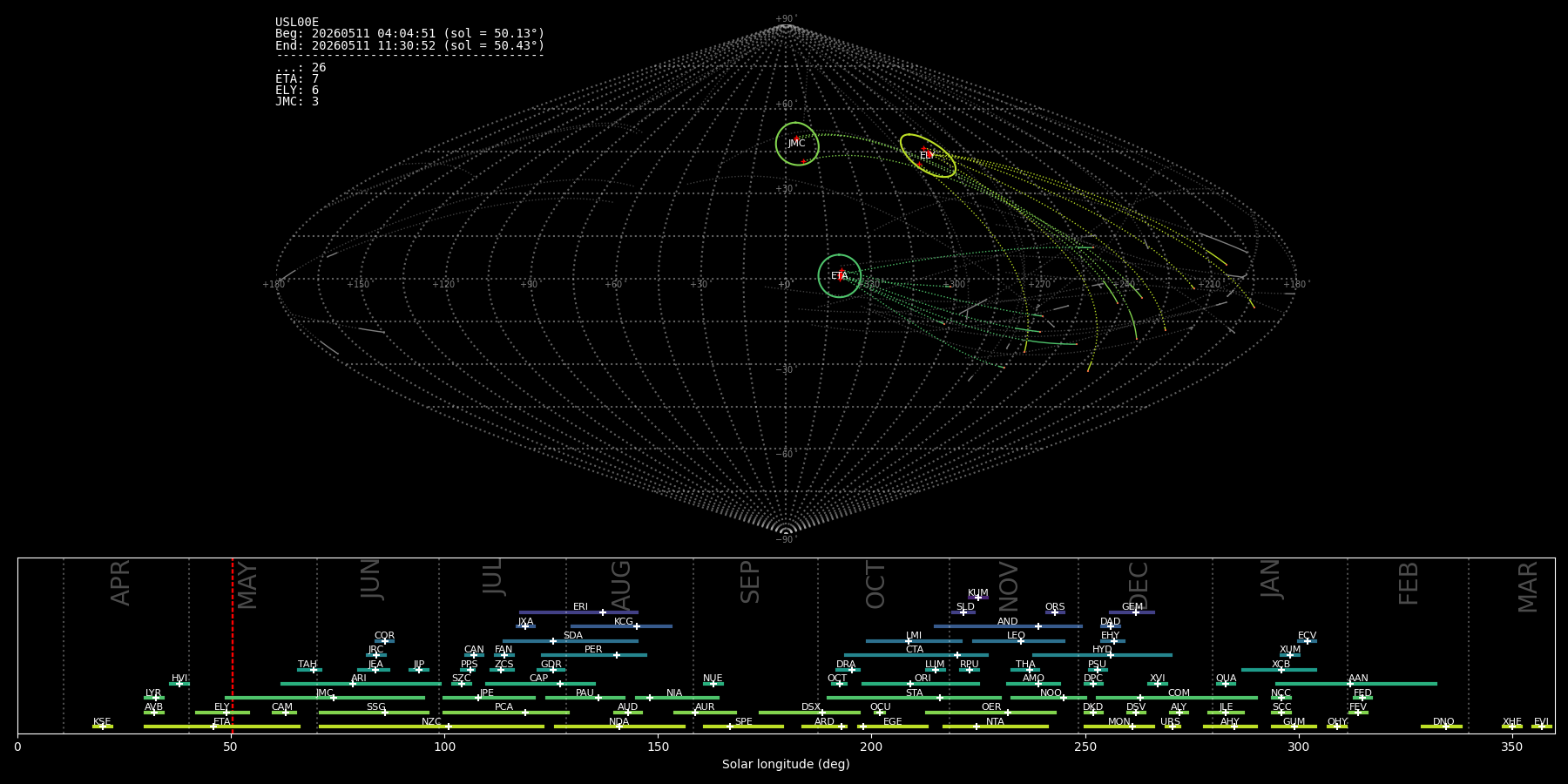The height and width of the screenshot is (784, 1568).
Task: Select the CAP shower bar
Action: click(x=540, y=684)
